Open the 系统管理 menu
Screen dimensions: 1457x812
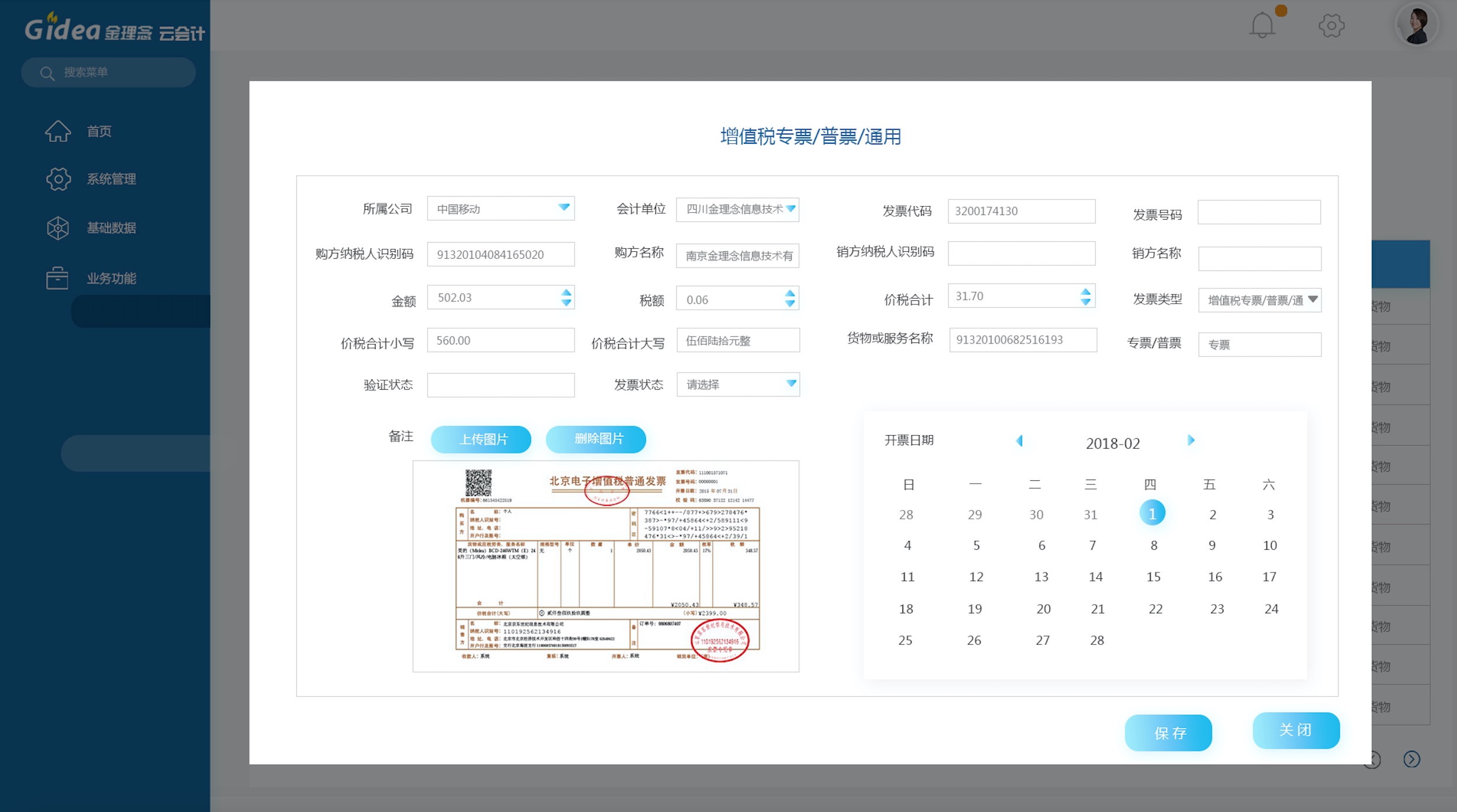click(112, 179)
